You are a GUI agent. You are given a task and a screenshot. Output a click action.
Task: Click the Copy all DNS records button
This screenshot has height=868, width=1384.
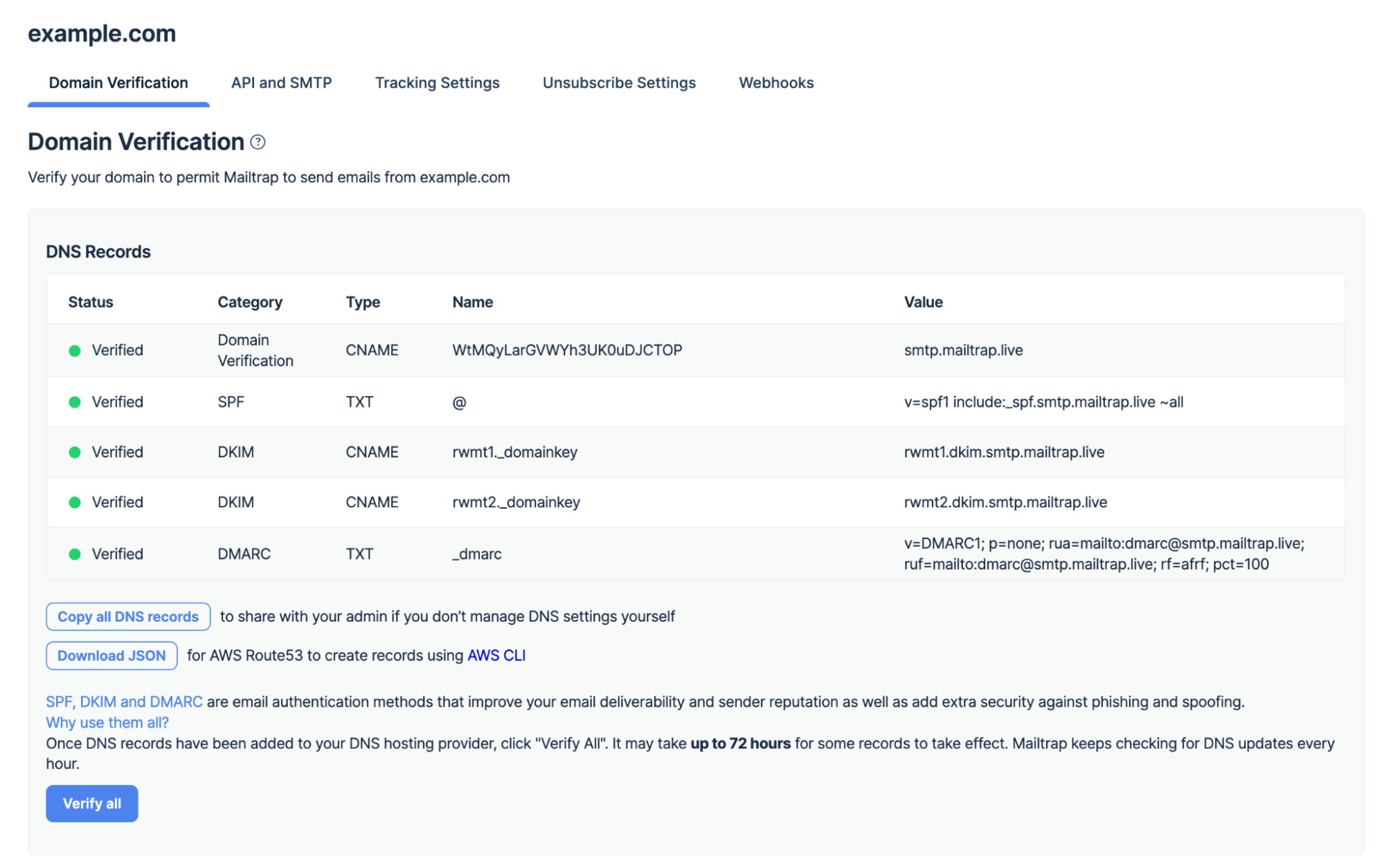click(x=128, y=617)
